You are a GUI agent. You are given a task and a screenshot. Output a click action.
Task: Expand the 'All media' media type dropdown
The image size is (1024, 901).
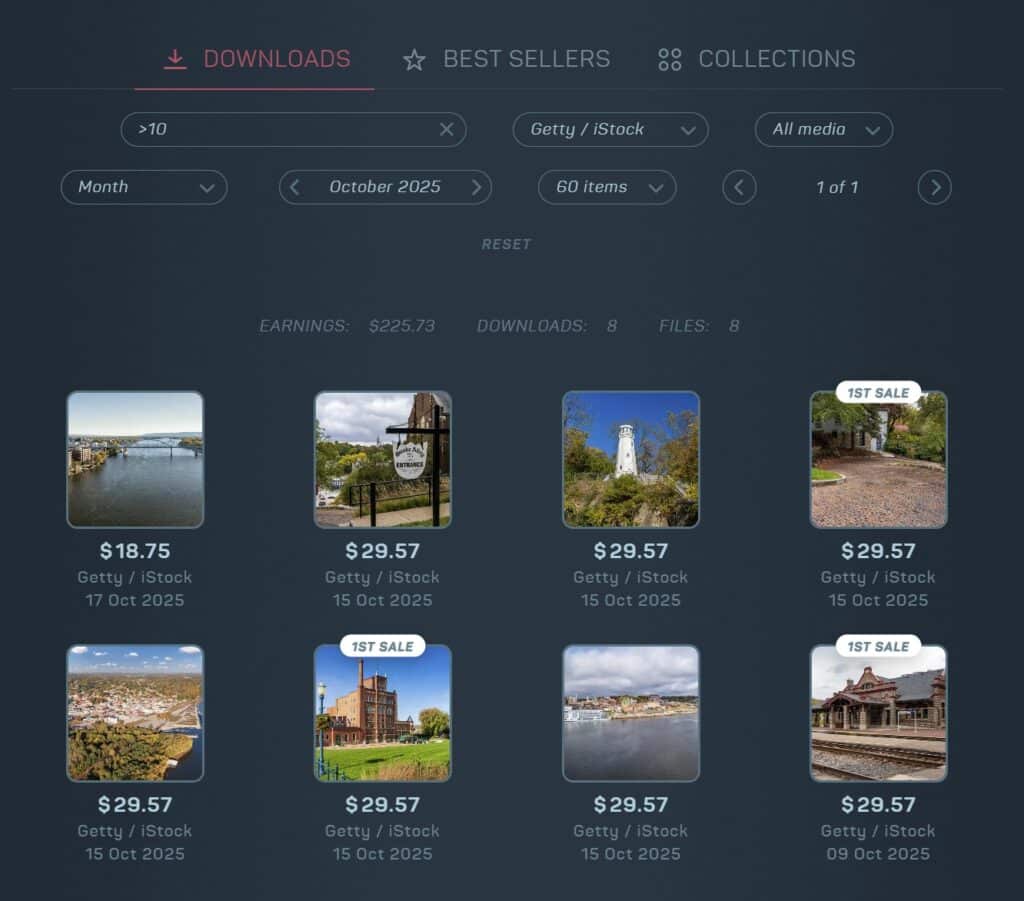coord(823,129)
